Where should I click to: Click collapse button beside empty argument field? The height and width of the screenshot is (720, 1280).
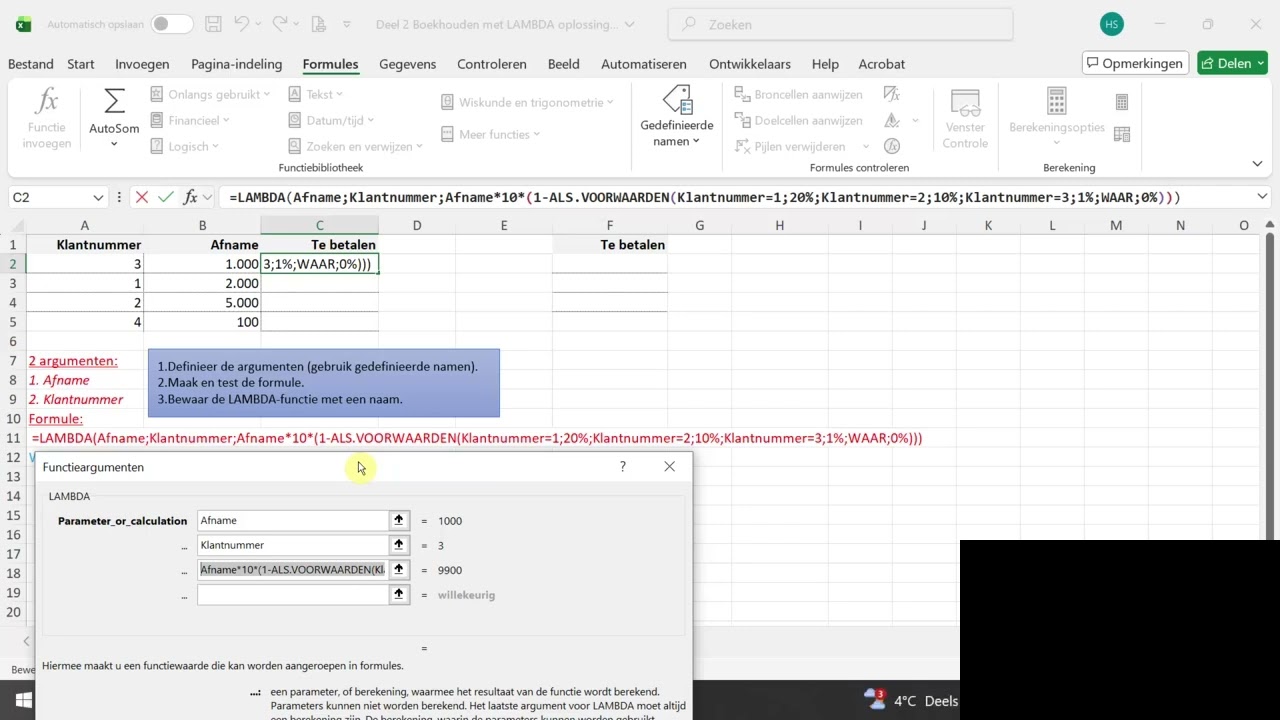399,595
